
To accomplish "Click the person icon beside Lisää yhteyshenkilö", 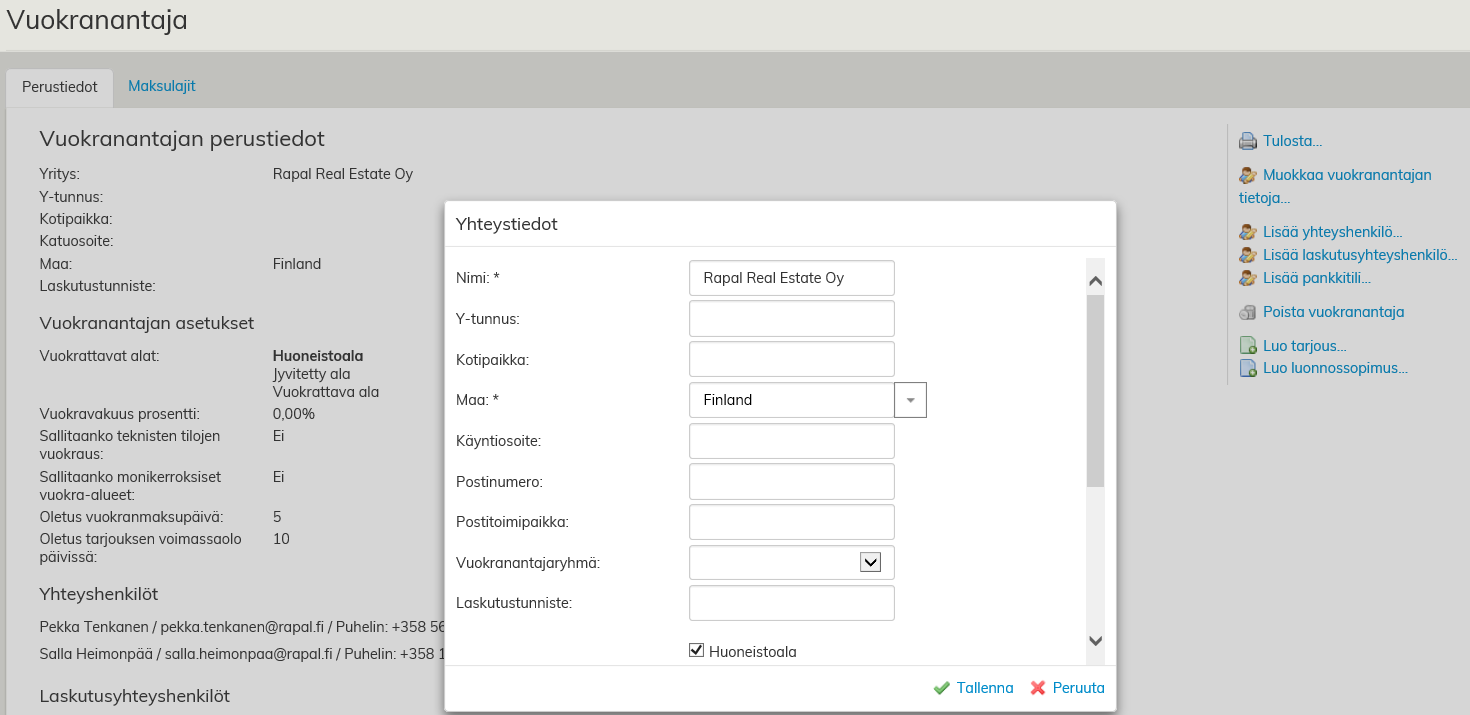I will [x=1248, y=232].
